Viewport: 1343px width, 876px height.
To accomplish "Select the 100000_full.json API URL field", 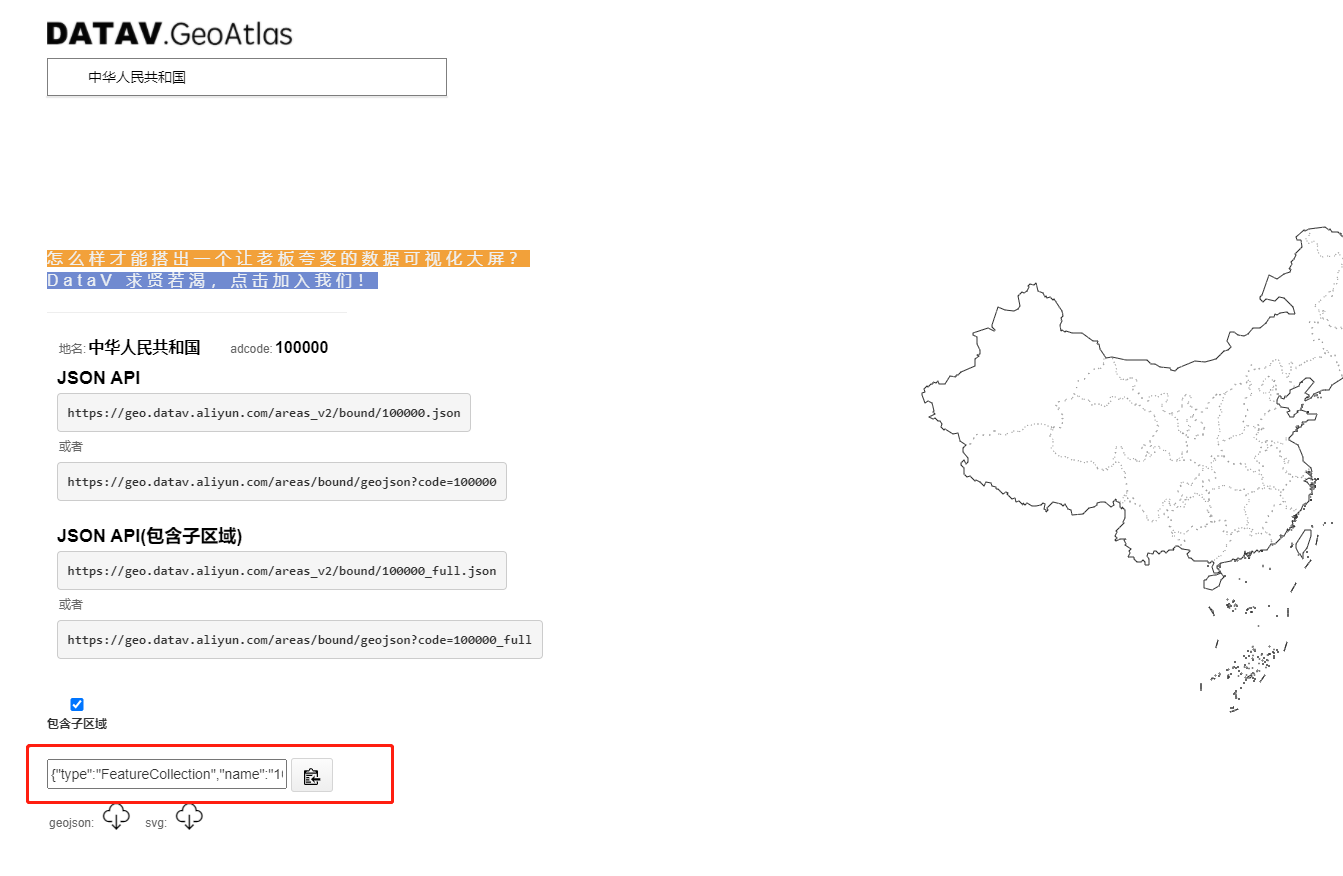I will point(282,570).
